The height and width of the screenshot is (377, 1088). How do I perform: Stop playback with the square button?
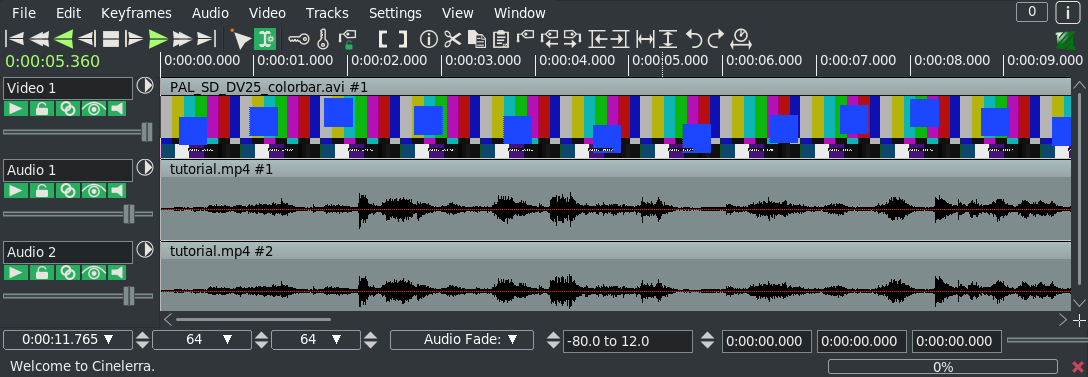pyautogui.click(x=111, y=39)
